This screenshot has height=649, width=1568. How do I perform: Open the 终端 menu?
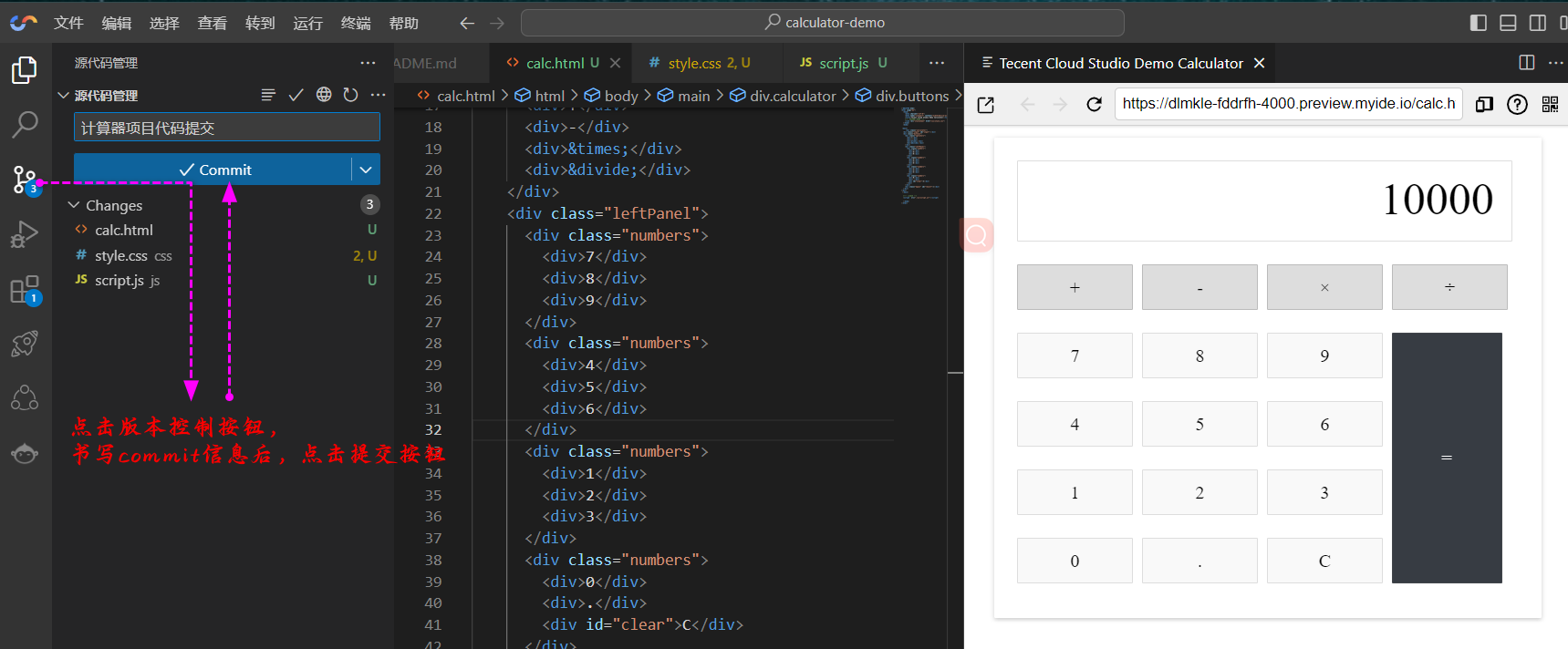point(356,23)
